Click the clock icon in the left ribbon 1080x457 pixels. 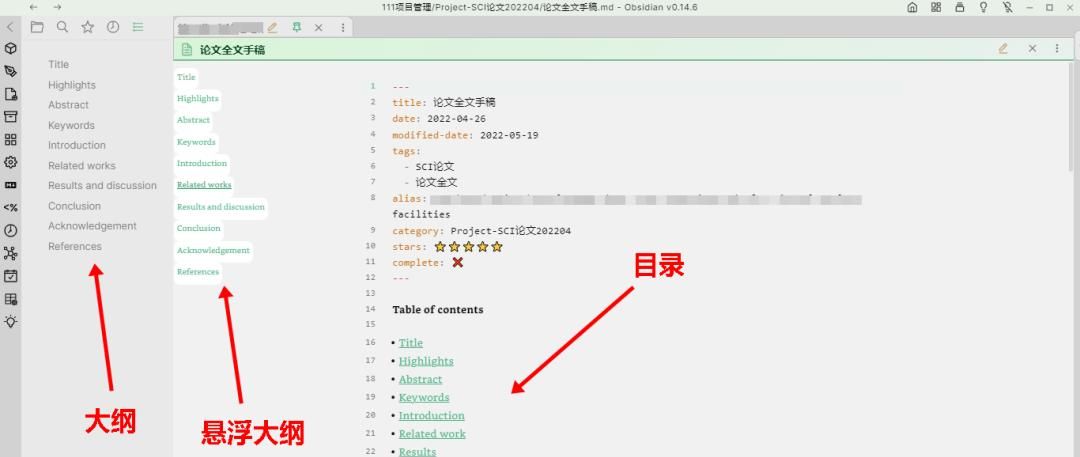[x=10, y=231]
